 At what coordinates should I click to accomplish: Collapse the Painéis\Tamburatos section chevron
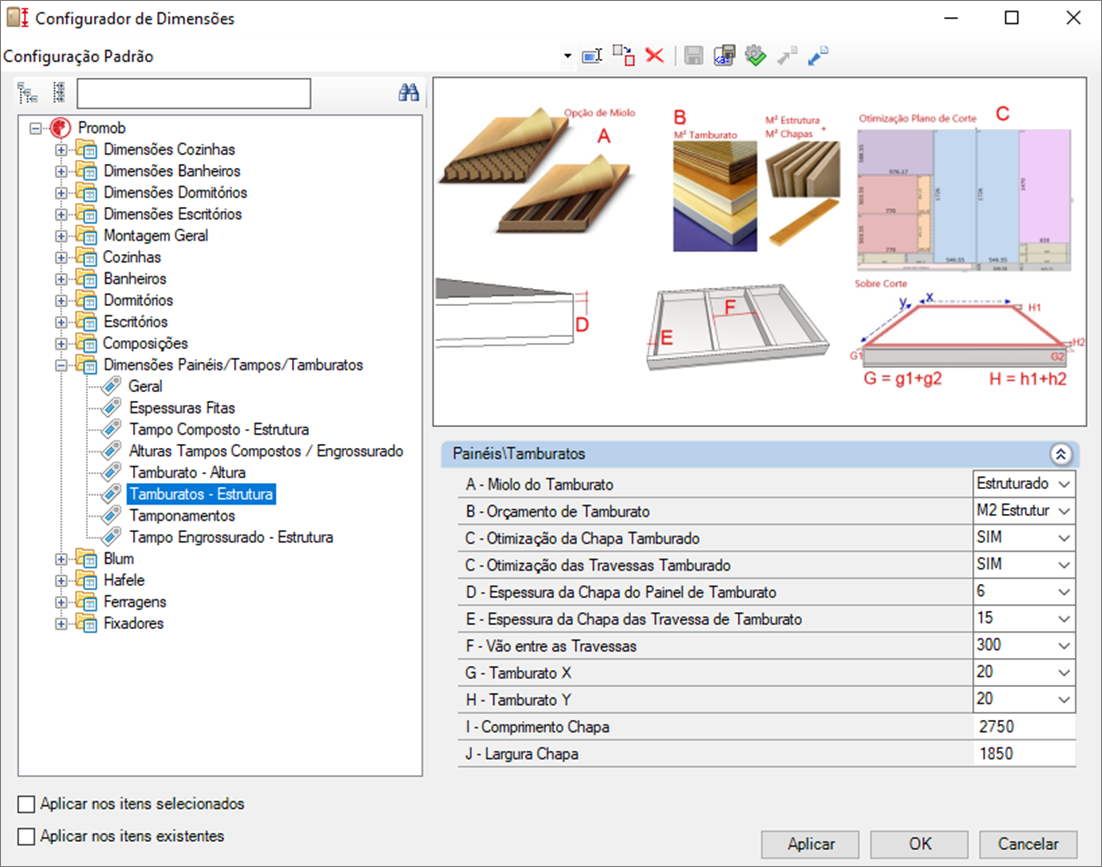pos(1061,454)
